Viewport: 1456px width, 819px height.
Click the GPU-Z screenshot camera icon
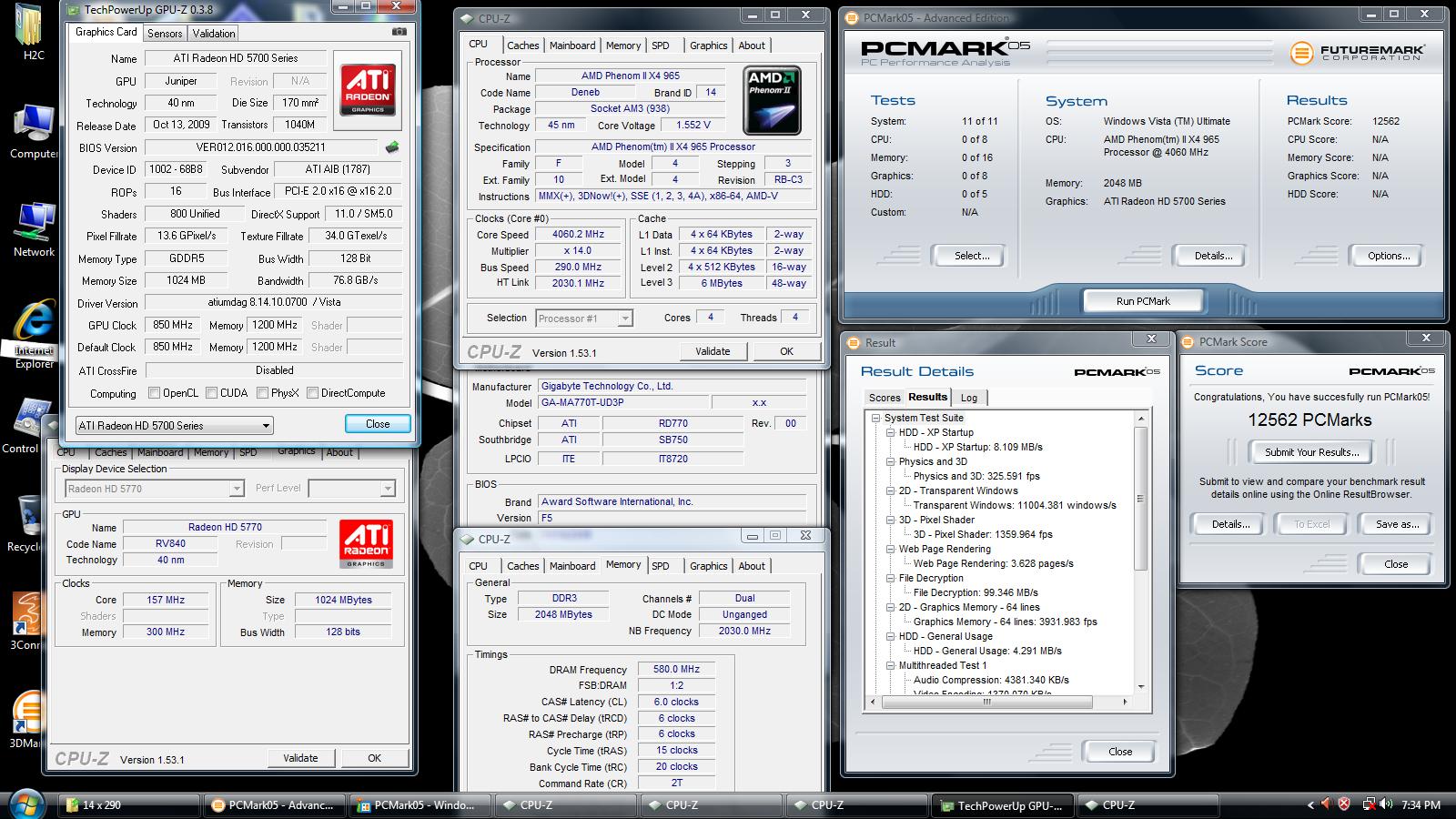[399, 31]
